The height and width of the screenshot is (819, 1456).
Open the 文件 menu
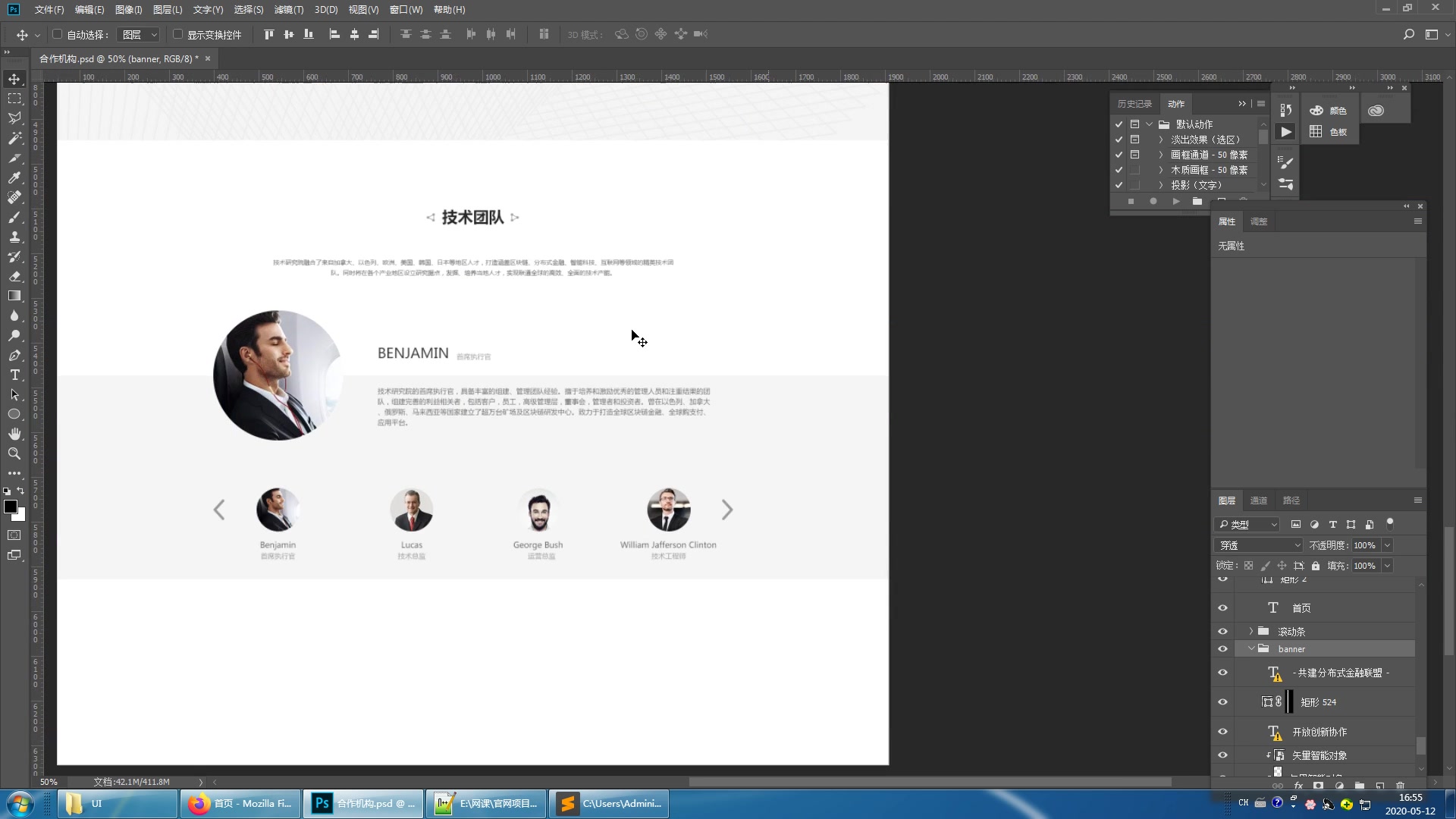[48, 9]
